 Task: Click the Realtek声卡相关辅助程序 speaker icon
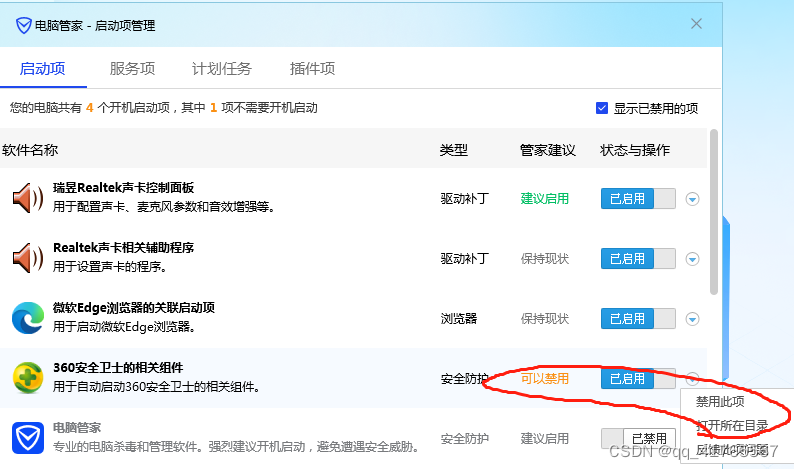coord(28,258)
